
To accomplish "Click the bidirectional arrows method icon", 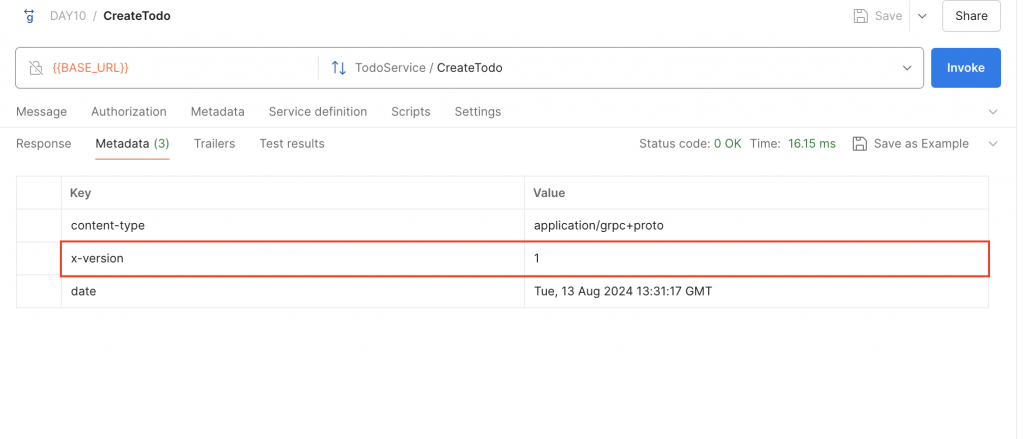I will [x=338, y=67].
